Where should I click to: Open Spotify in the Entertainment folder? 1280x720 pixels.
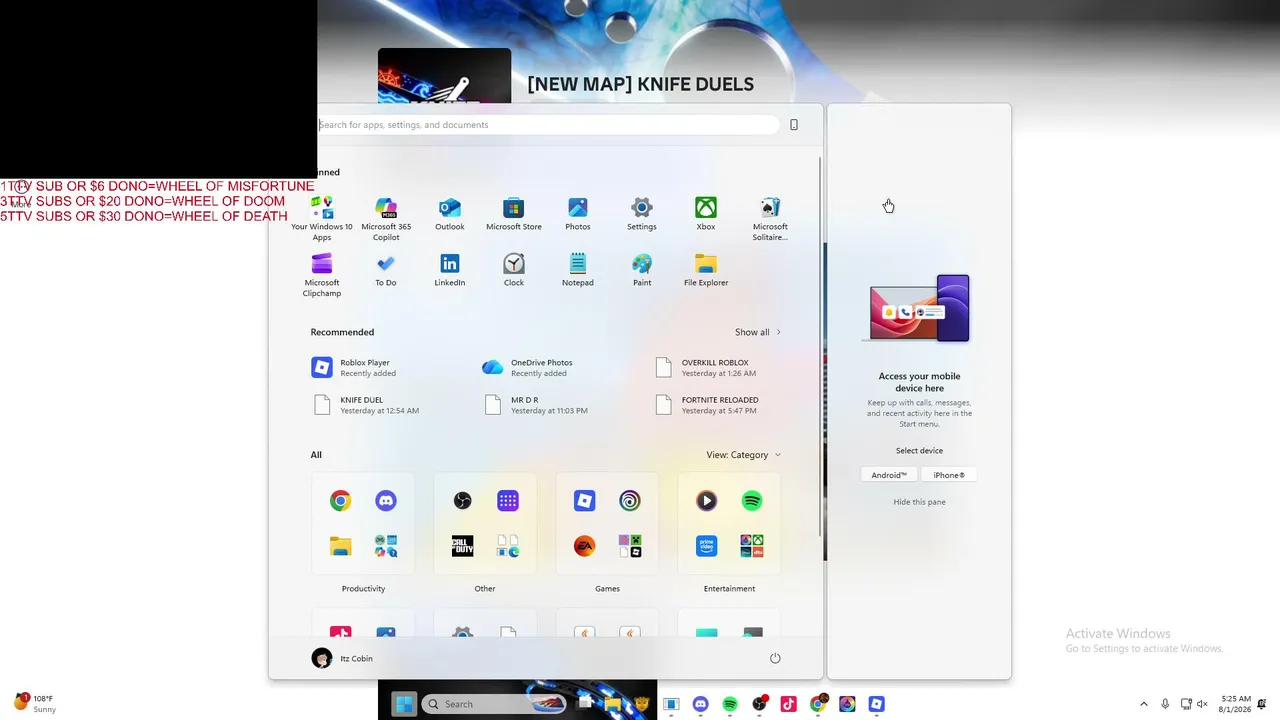click(x=752, y=501)
